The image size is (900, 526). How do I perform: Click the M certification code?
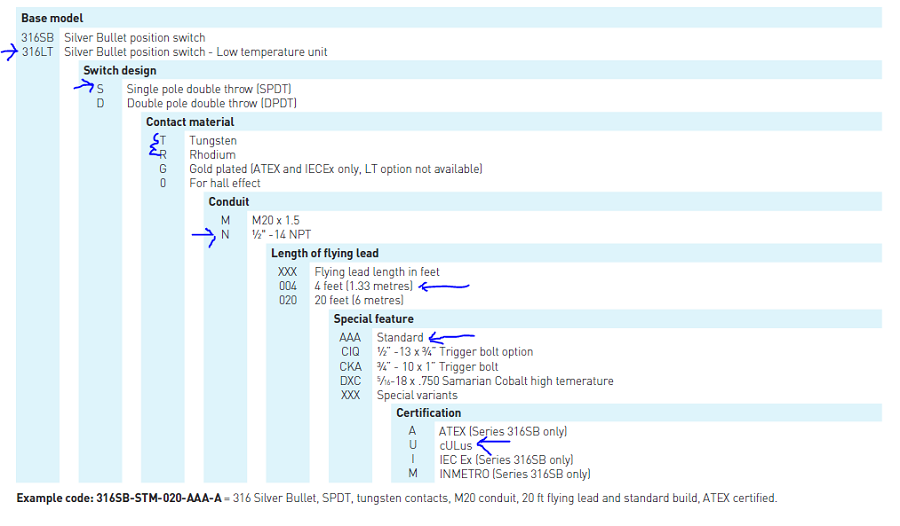[x=413, y=473]
